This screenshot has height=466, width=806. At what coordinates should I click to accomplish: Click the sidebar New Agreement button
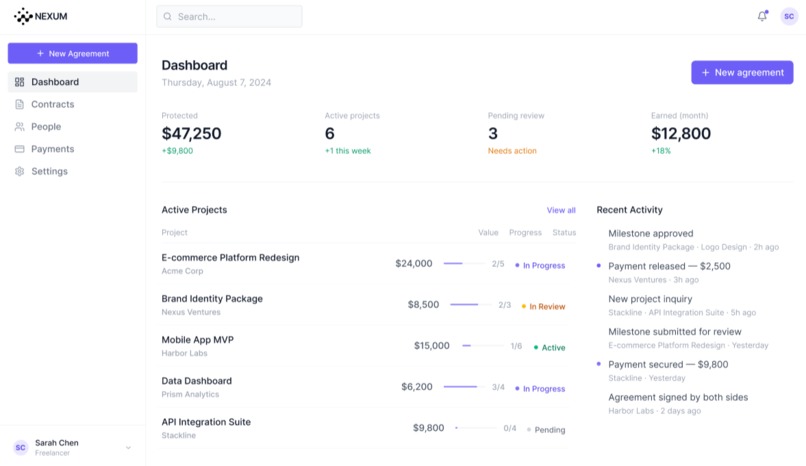pos(72,53)
